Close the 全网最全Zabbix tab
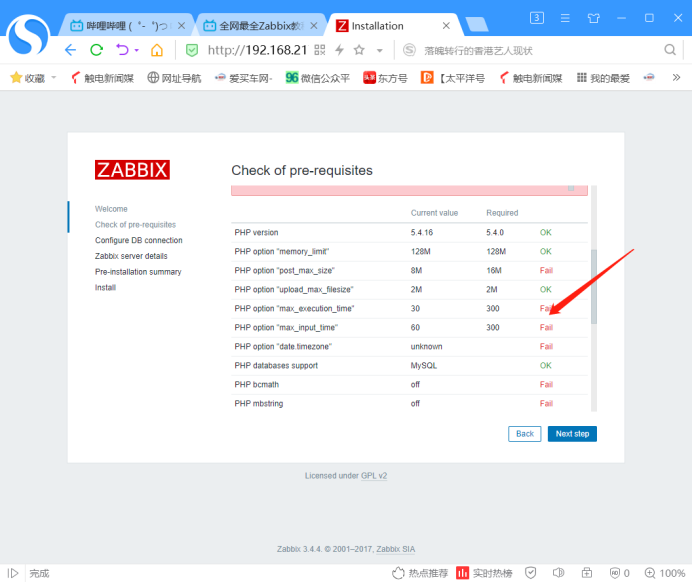This screenshot has height=582, width=692. click(314, 26)
